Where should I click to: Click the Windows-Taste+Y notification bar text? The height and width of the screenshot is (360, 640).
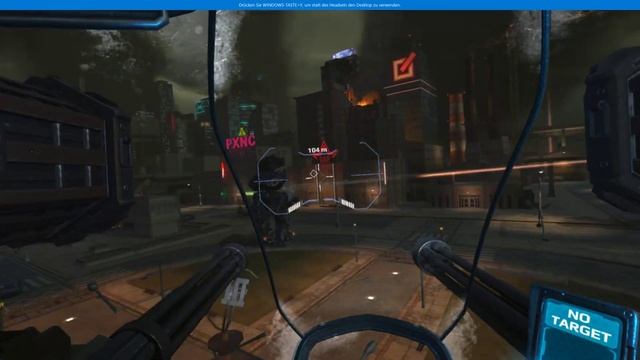[319, 5]
